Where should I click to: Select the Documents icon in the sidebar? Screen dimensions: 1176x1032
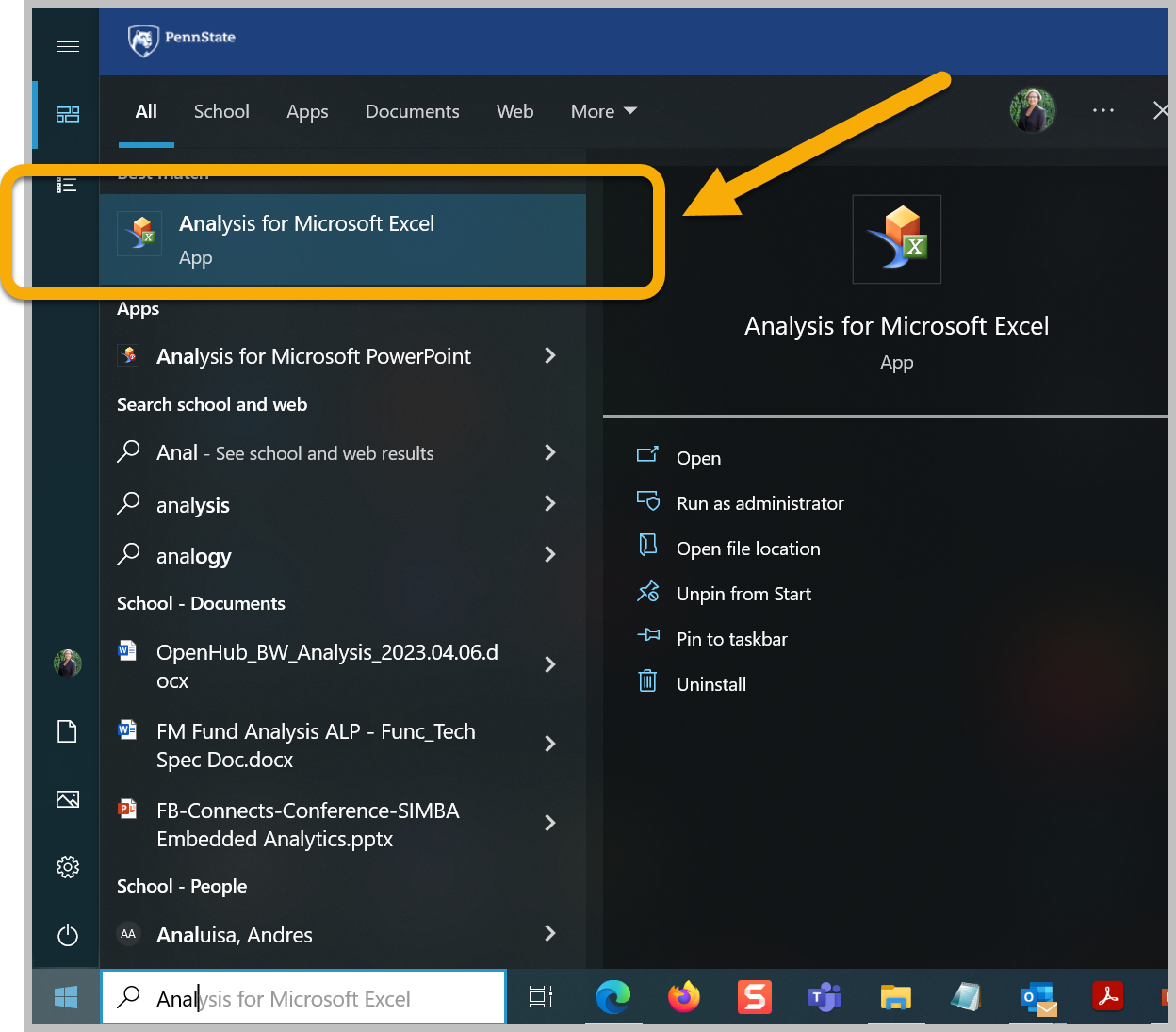click(67, 731)
